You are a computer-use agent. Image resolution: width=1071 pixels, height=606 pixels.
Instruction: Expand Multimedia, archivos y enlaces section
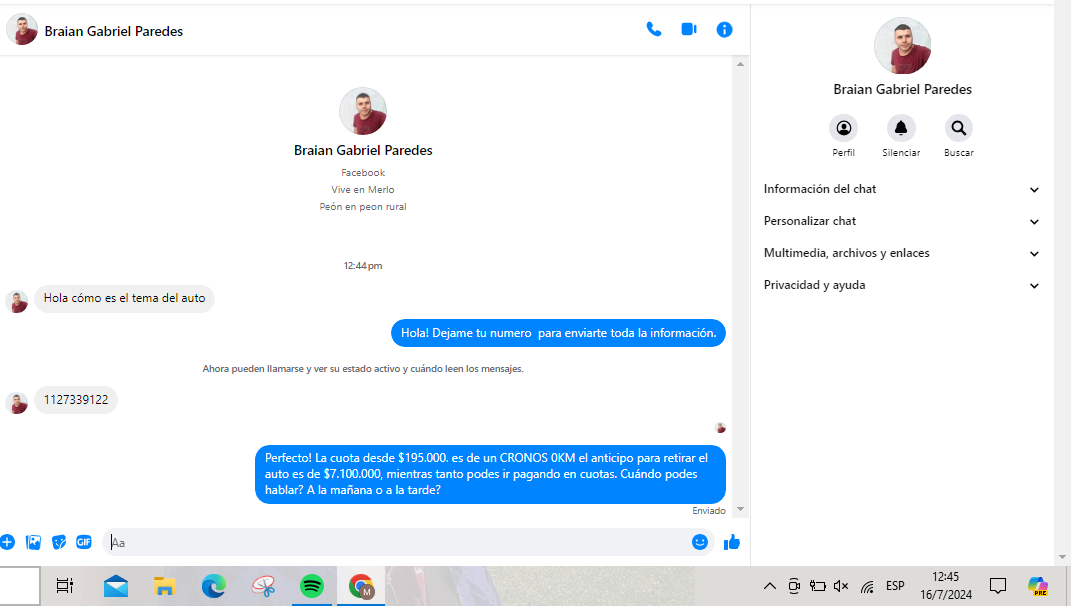coord(901,253)
